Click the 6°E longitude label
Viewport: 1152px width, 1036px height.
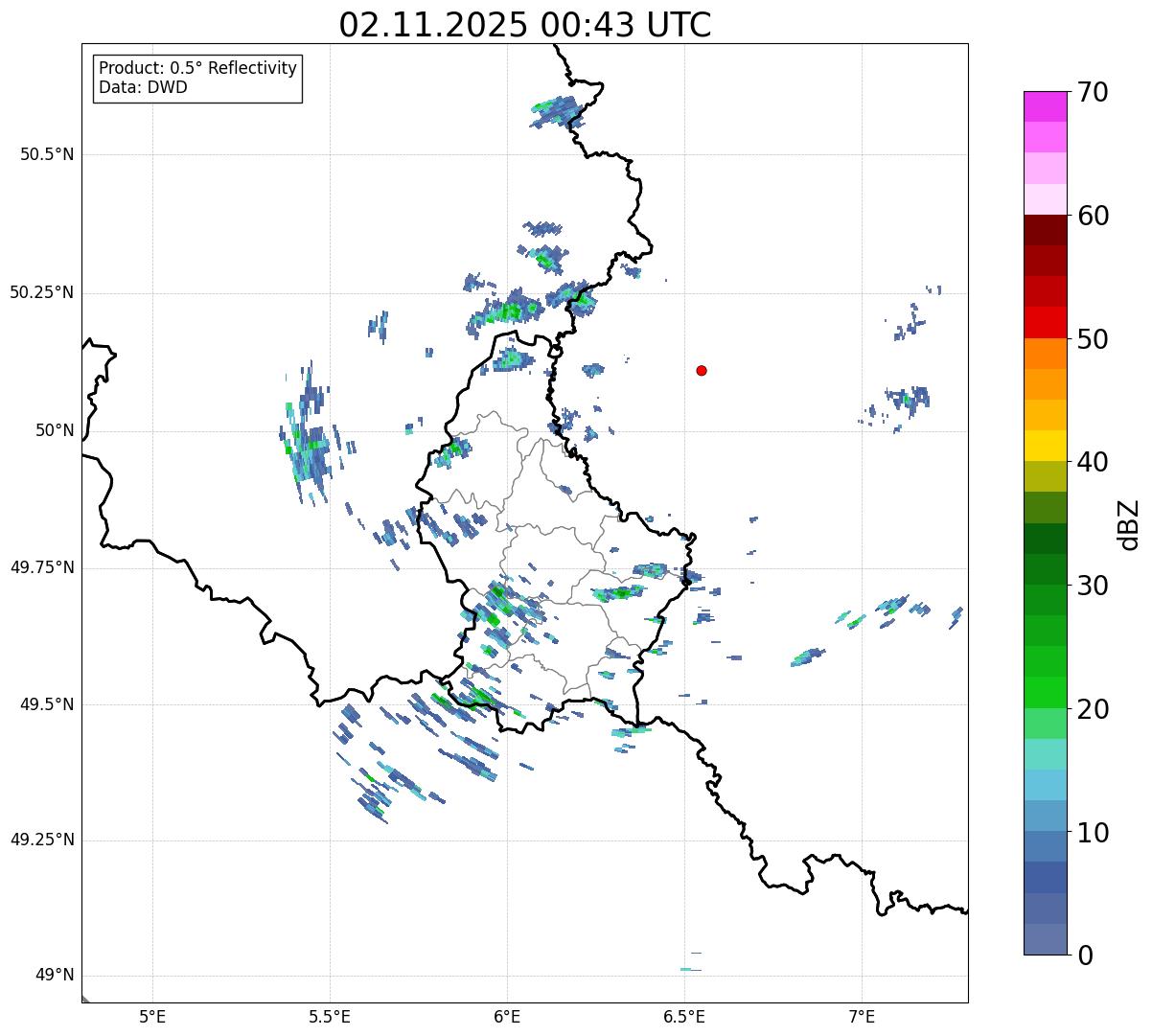click(507, 1016)
